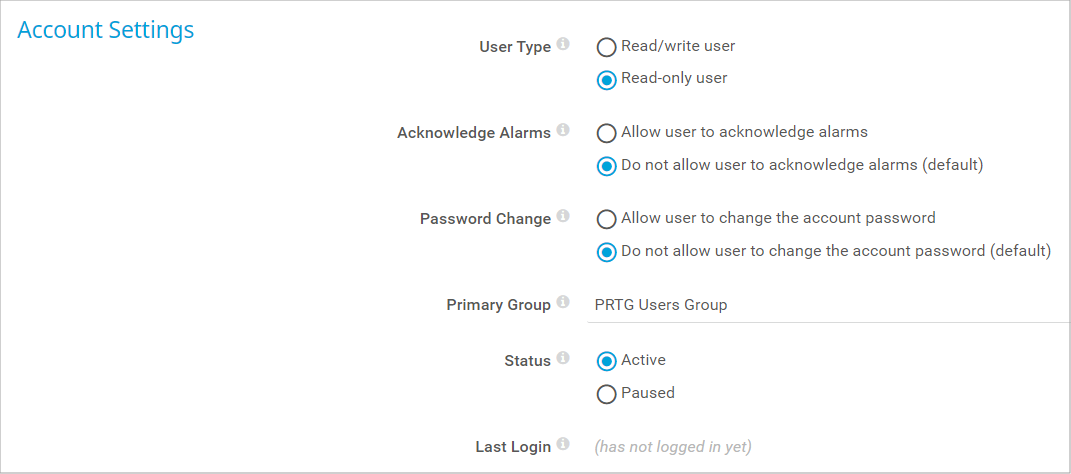Select Do not allow user to acknowledge alarms
The width and height of the screenshot is (1071, 474).
coord(606,166)
